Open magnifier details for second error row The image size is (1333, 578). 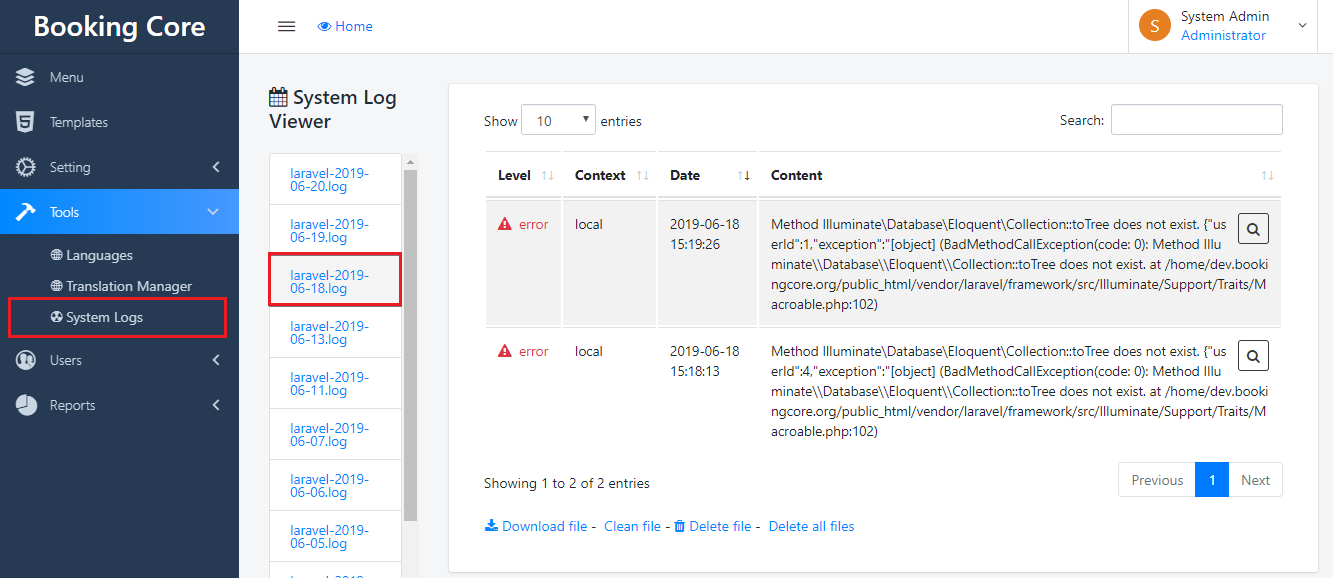click(1253, 356)
